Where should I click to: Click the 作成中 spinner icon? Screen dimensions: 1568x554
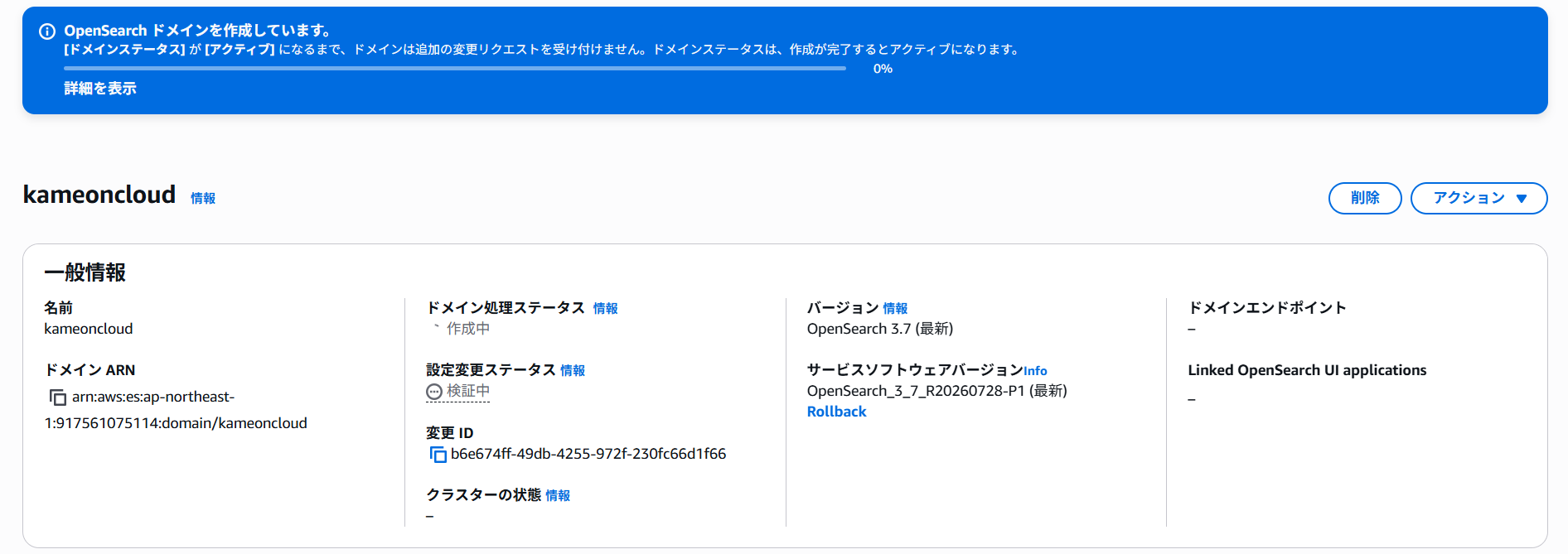coord(436,329)
